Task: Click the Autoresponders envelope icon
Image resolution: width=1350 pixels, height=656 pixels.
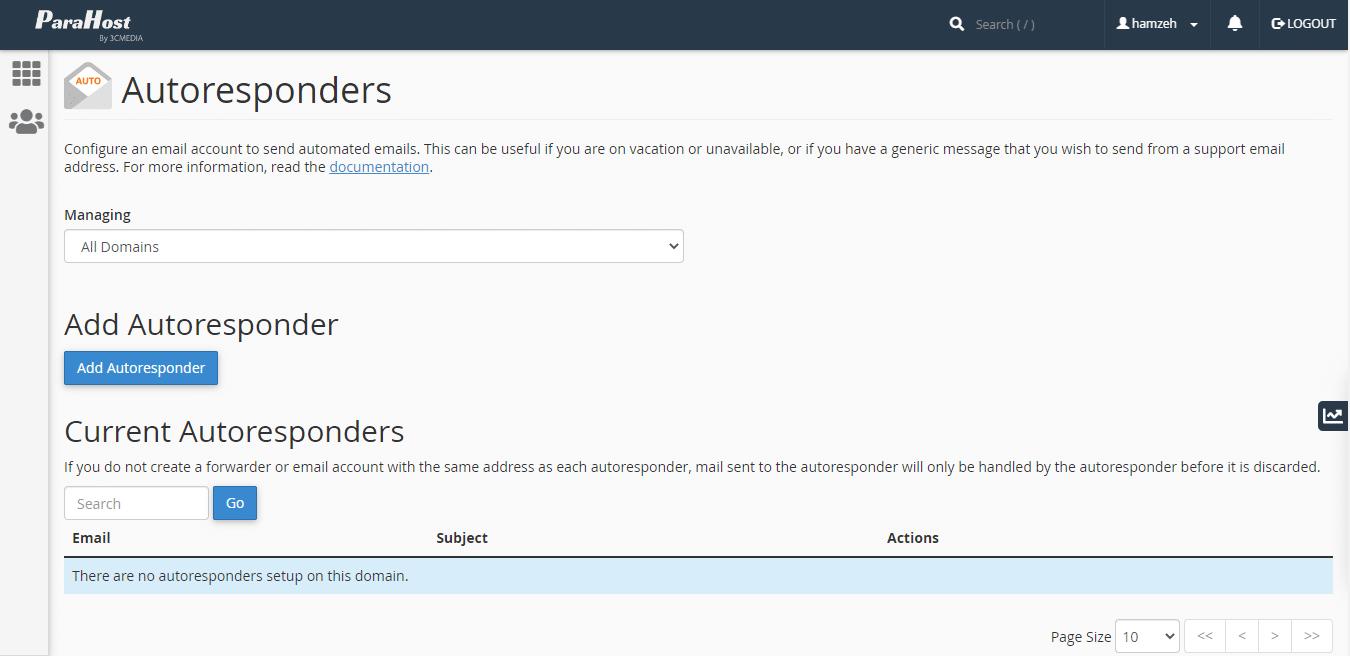Action: (x=88, y=87)
